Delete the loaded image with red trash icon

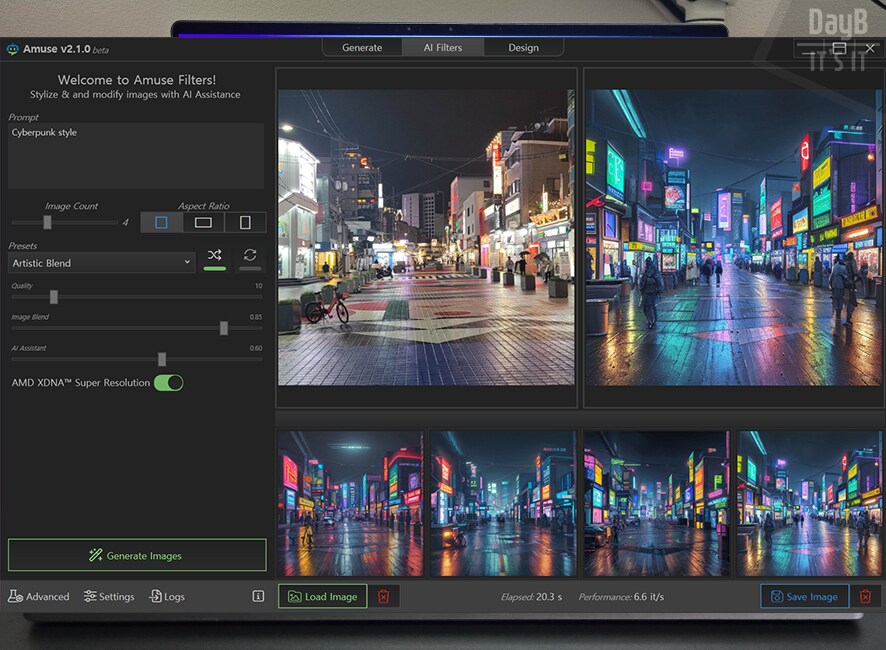(x=384, y=597)
